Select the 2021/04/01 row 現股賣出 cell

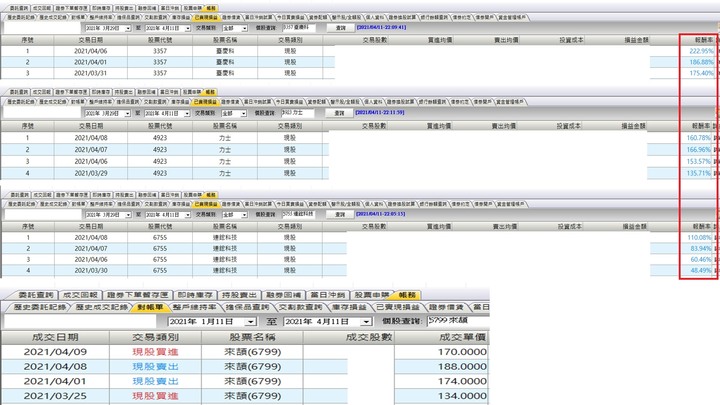pyautogui.click(x=155, y=381)
